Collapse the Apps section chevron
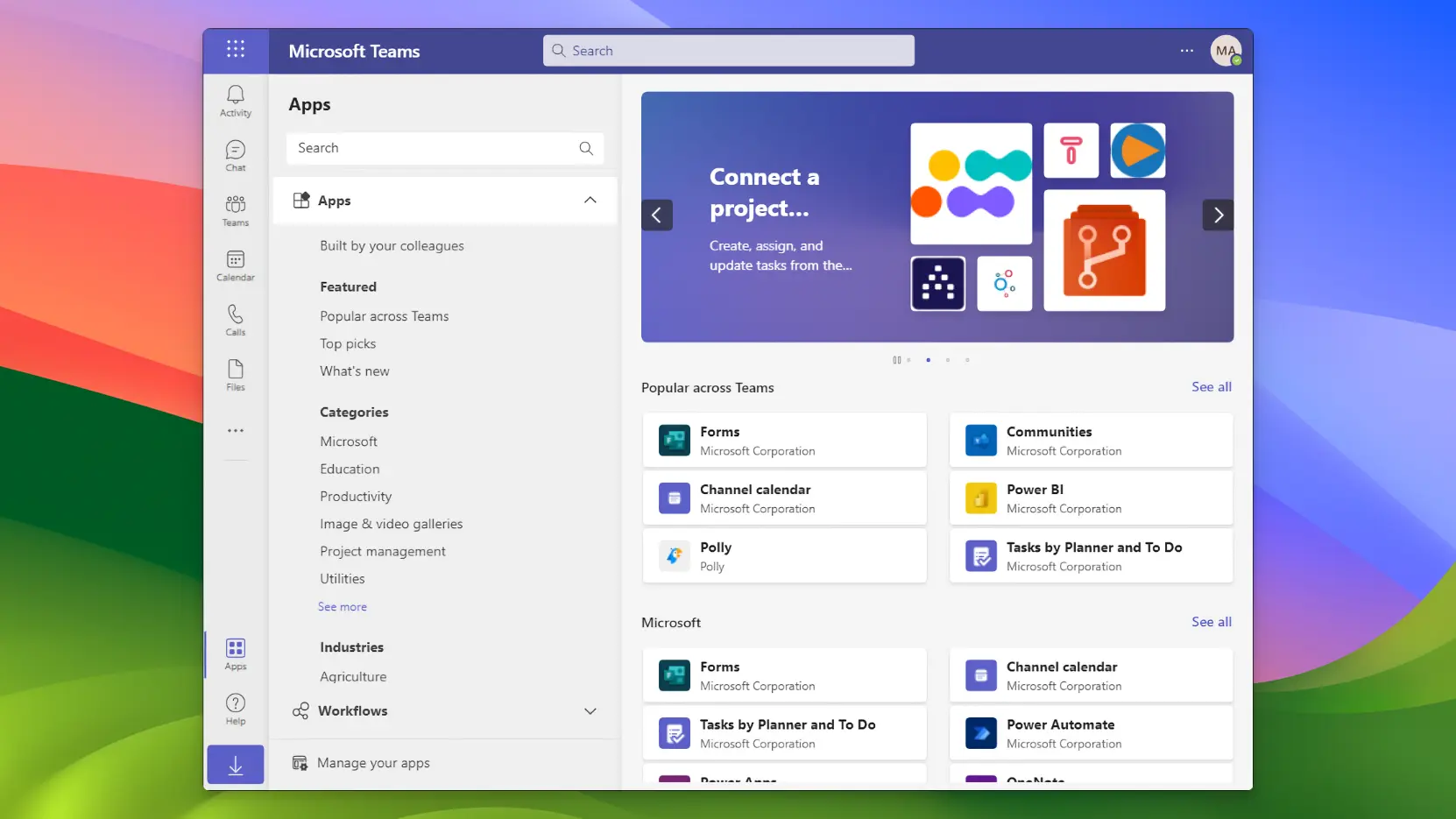The height and width of the screenshot is (819, 1456). (590, 200)
